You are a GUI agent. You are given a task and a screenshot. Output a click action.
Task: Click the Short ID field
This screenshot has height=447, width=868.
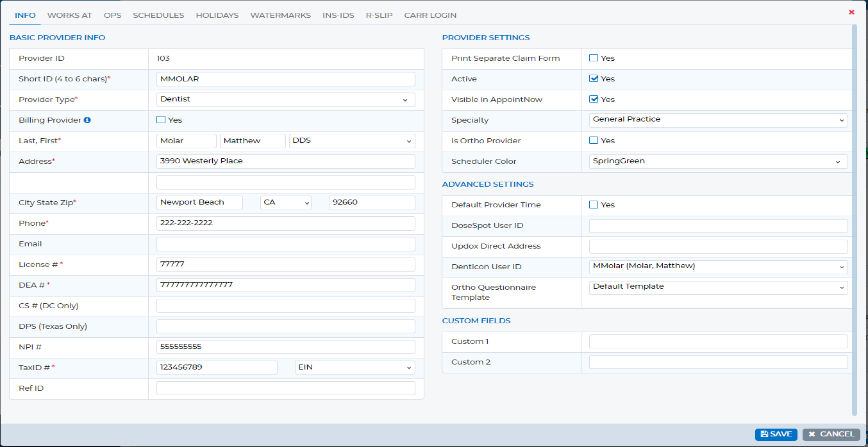[286, 79]
